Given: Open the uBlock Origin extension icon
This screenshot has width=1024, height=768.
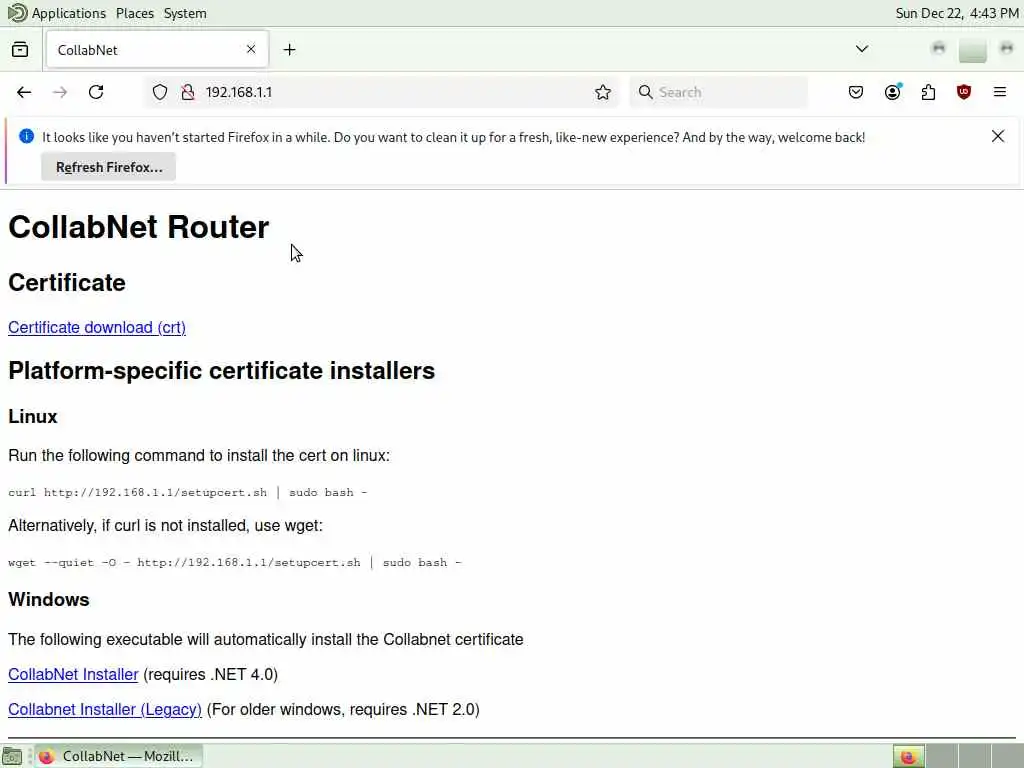Looking at the screenshot, I should click(964, 92).
